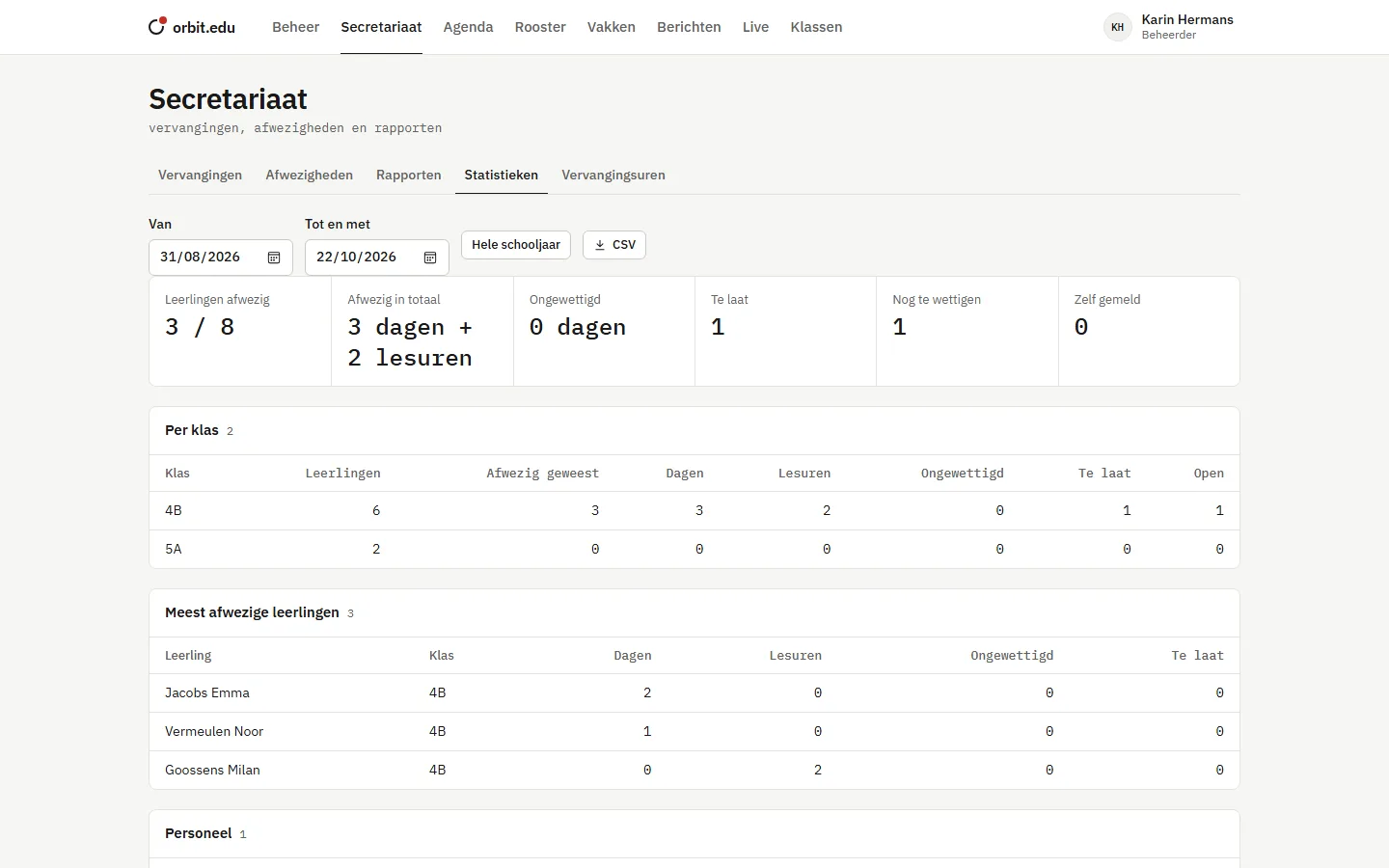Viewport: 1389px width, 868px height.
Task: Click the Ongewettigd 0 dagen stat card
Action: 604,332
